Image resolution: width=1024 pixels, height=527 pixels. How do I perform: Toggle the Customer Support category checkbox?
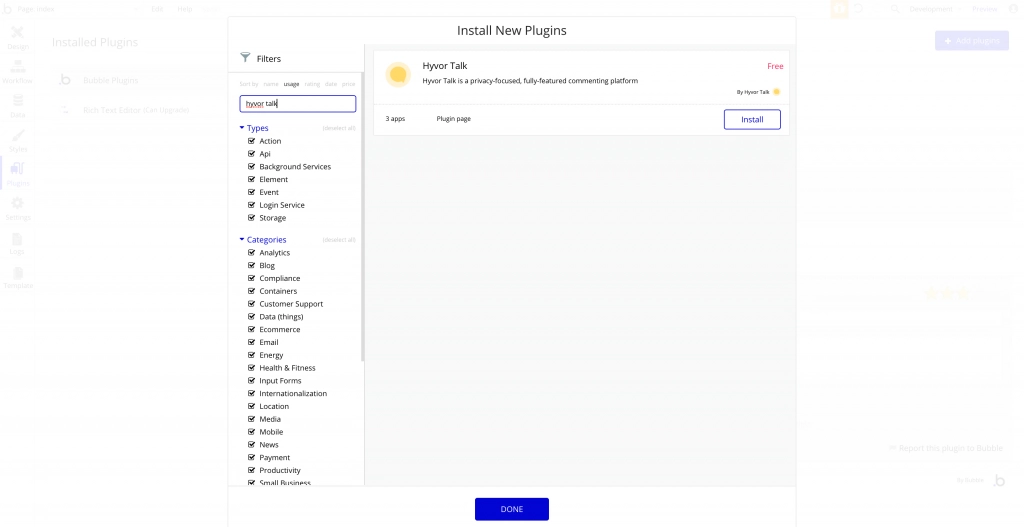(251, 303)
